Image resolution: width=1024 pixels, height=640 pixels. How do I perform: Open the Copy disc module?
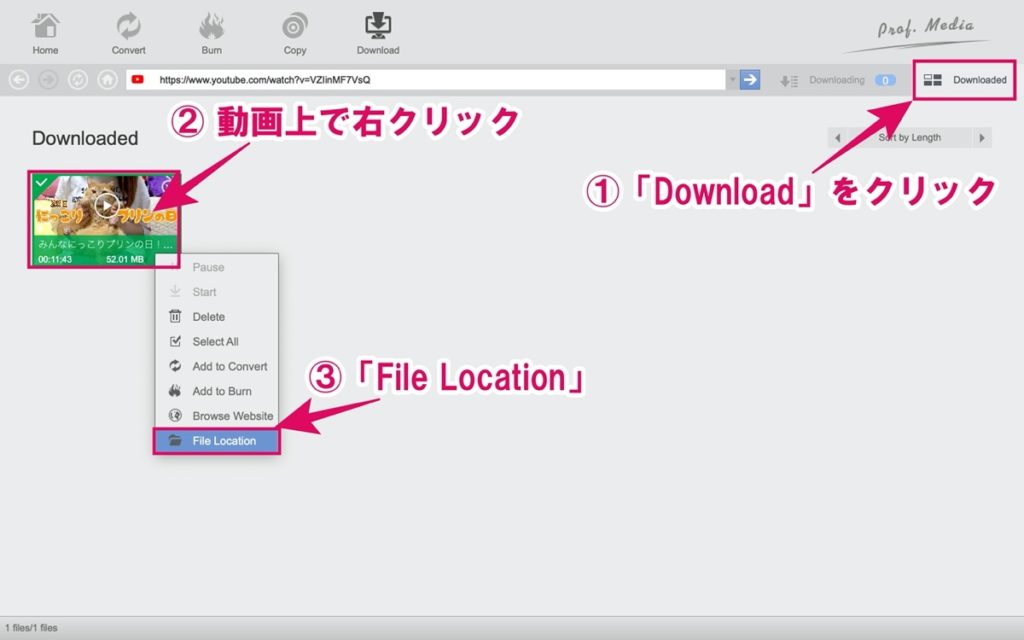click(x=295, y=33)
